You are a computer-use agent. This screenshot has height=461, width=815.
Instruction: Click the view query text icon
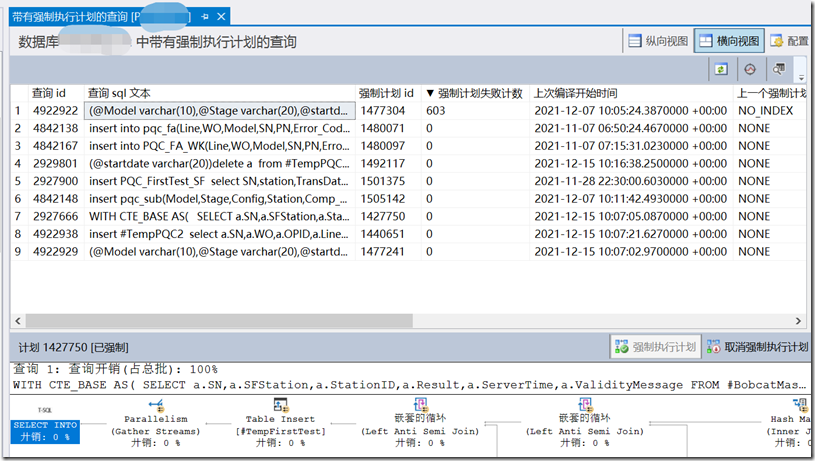(x=778, y=69)
